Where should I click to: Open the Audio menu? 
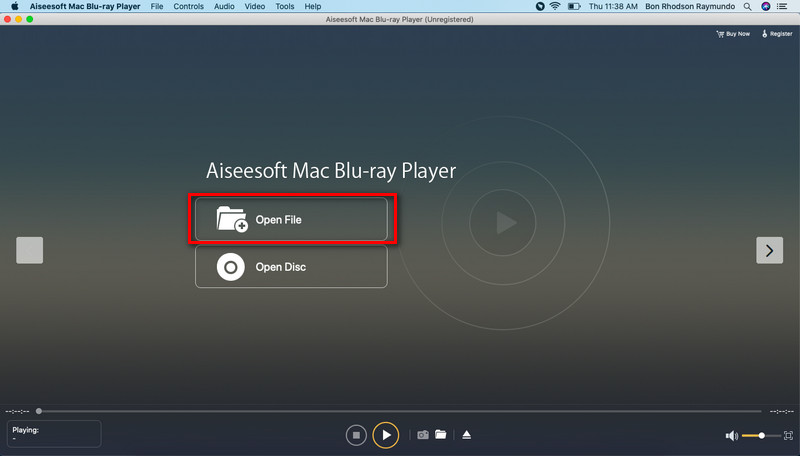[x=224, y=6]
